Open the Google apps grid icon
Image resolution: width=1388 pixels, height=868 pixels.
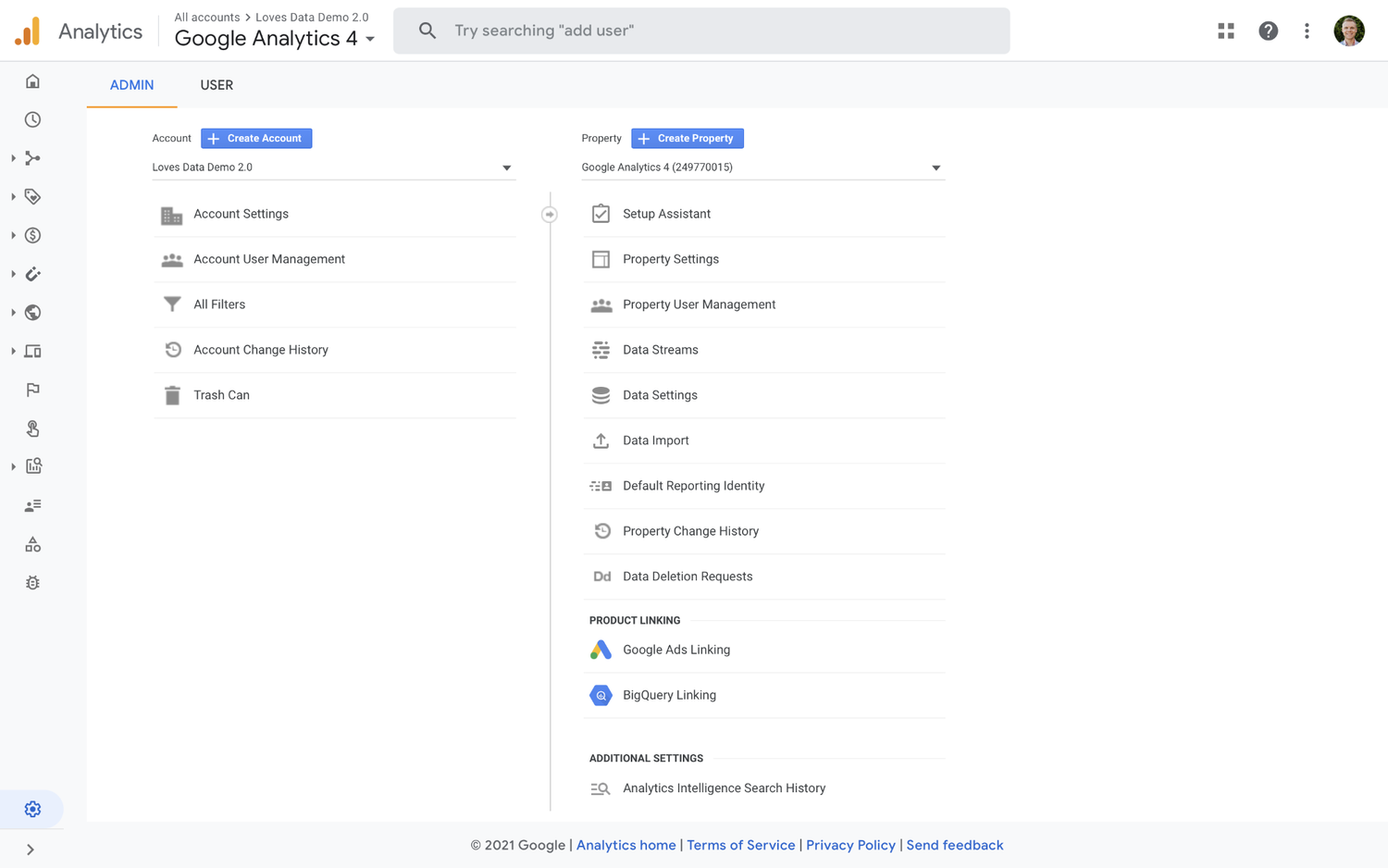tap(1226, 31)
